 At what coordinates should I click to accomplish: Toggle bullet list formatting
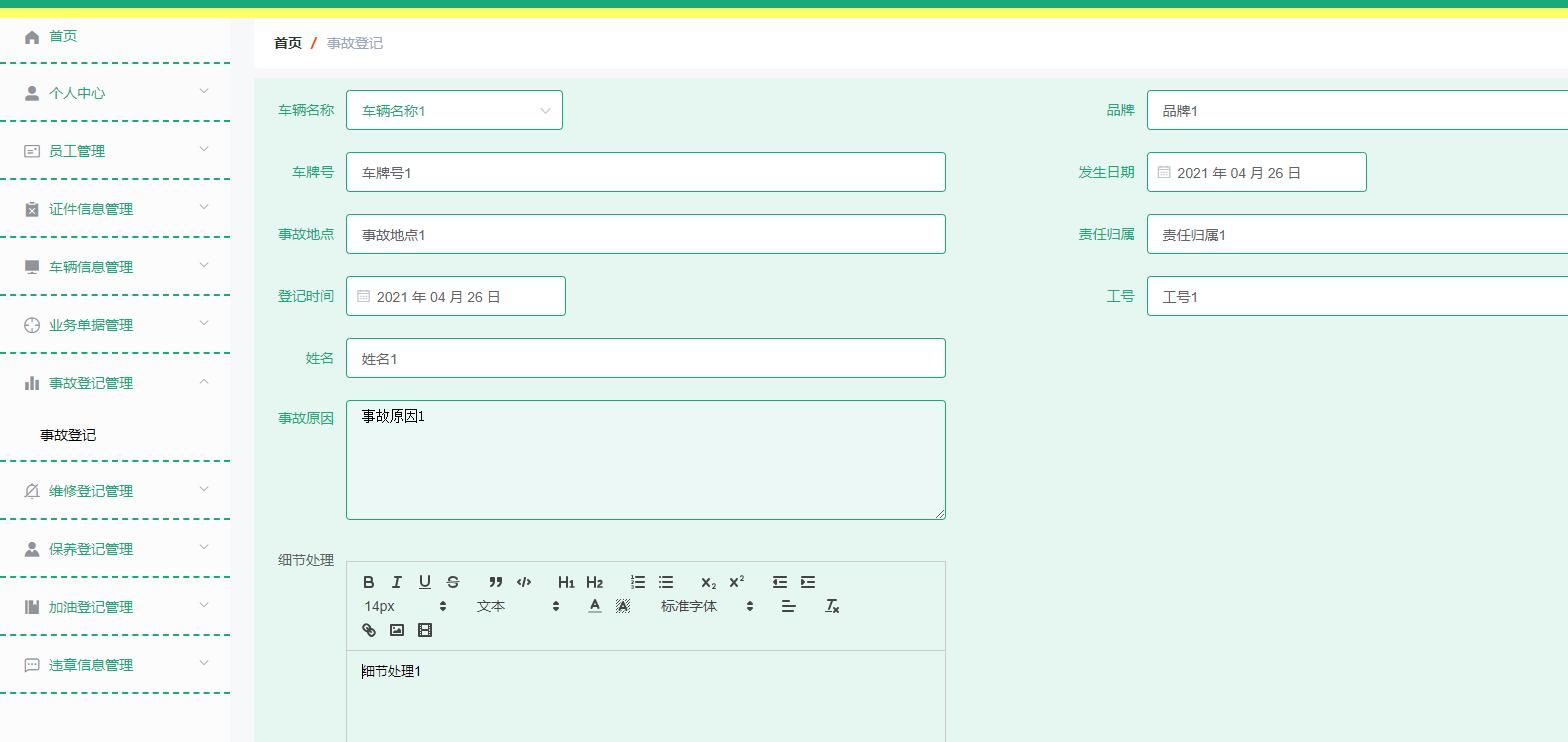(x=665, y=582)
